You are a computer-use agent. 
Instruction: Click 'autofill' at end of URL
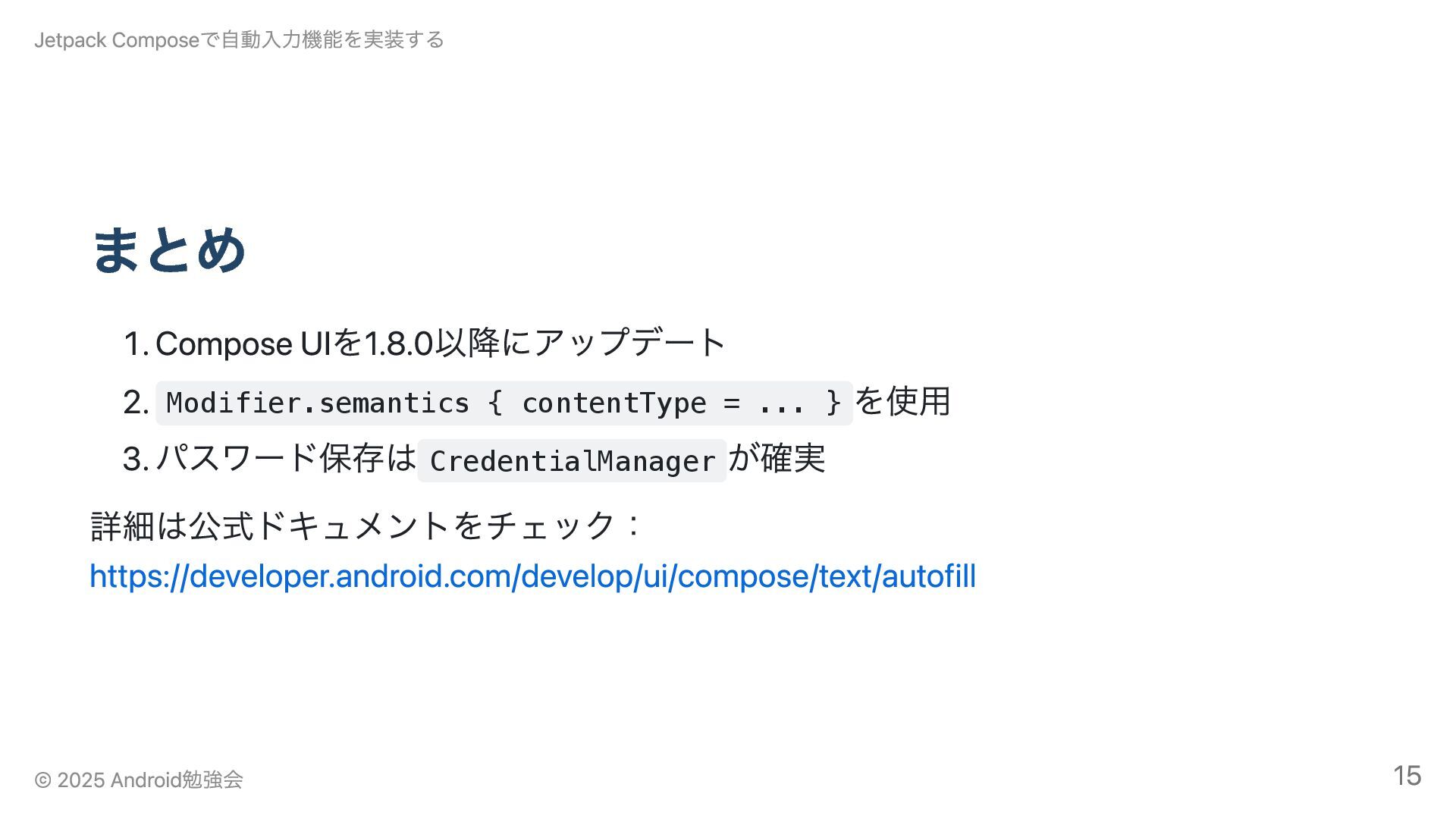929,576
